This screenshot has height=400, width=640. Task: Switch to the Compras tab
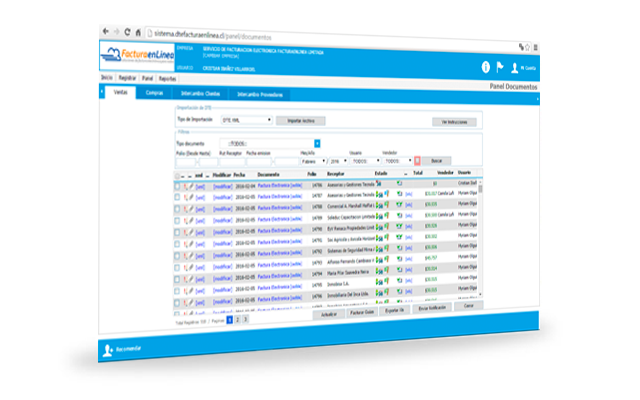[155, 93]
